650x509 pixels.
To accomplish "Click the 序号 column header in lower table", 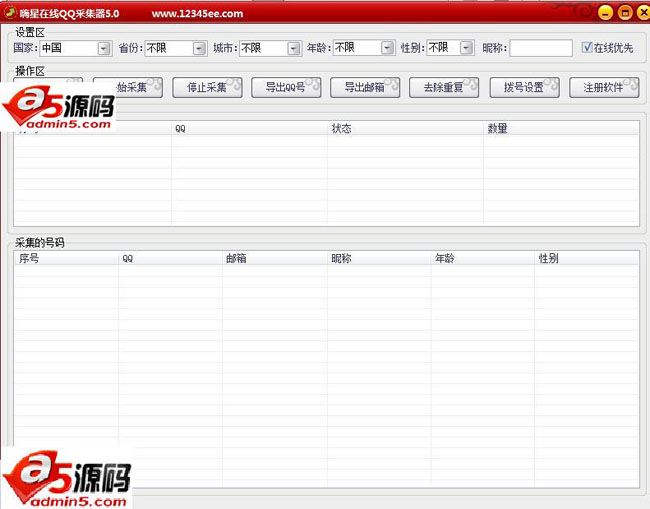I will pyautogui.click(x=66, y=258).
